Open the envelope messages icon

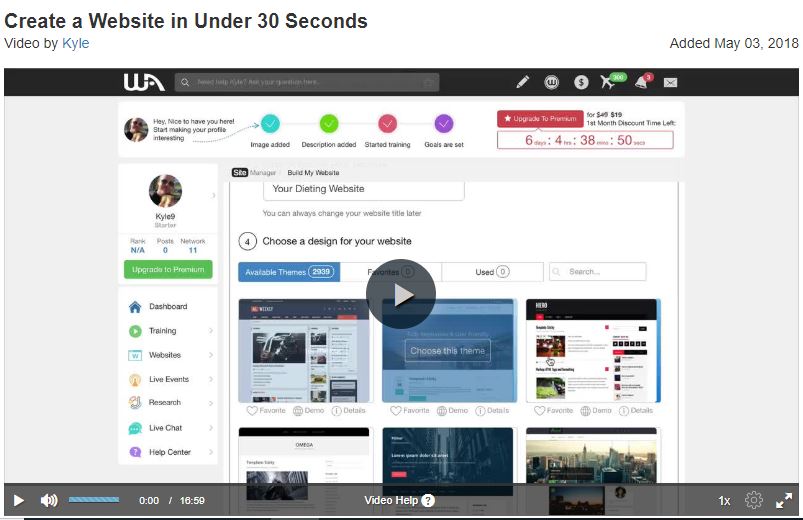tap(670, 82)
